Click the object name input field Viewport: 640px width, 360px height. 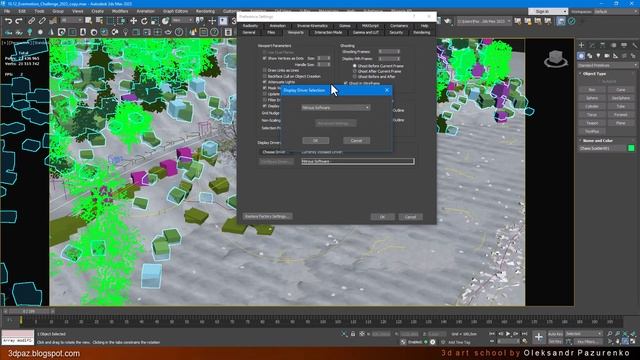click(x=602, y=148)
